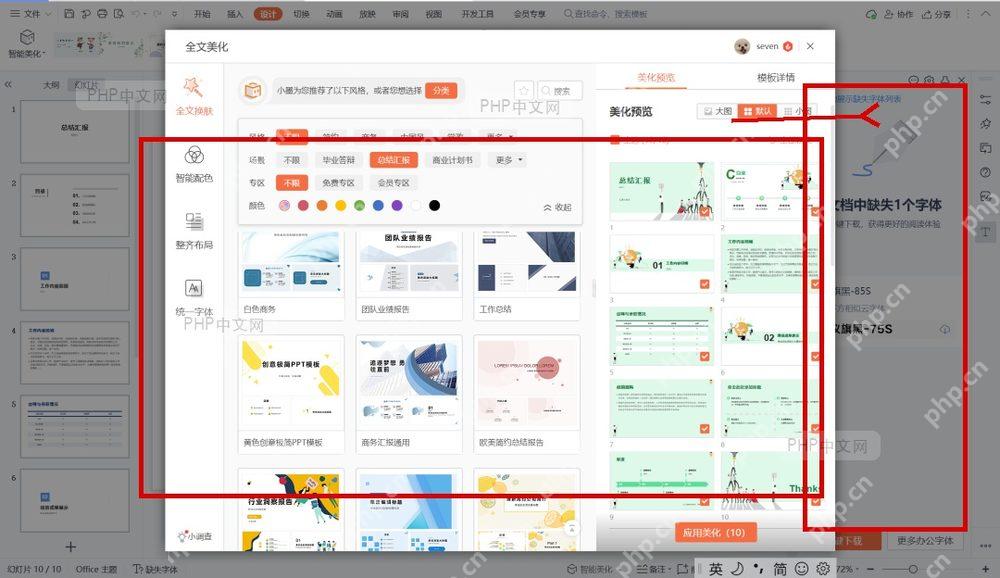The image size is (1000, 578).
Task: Open the 设计 ribbon tab
Action: pyautogui.click(x=268, y=14)
